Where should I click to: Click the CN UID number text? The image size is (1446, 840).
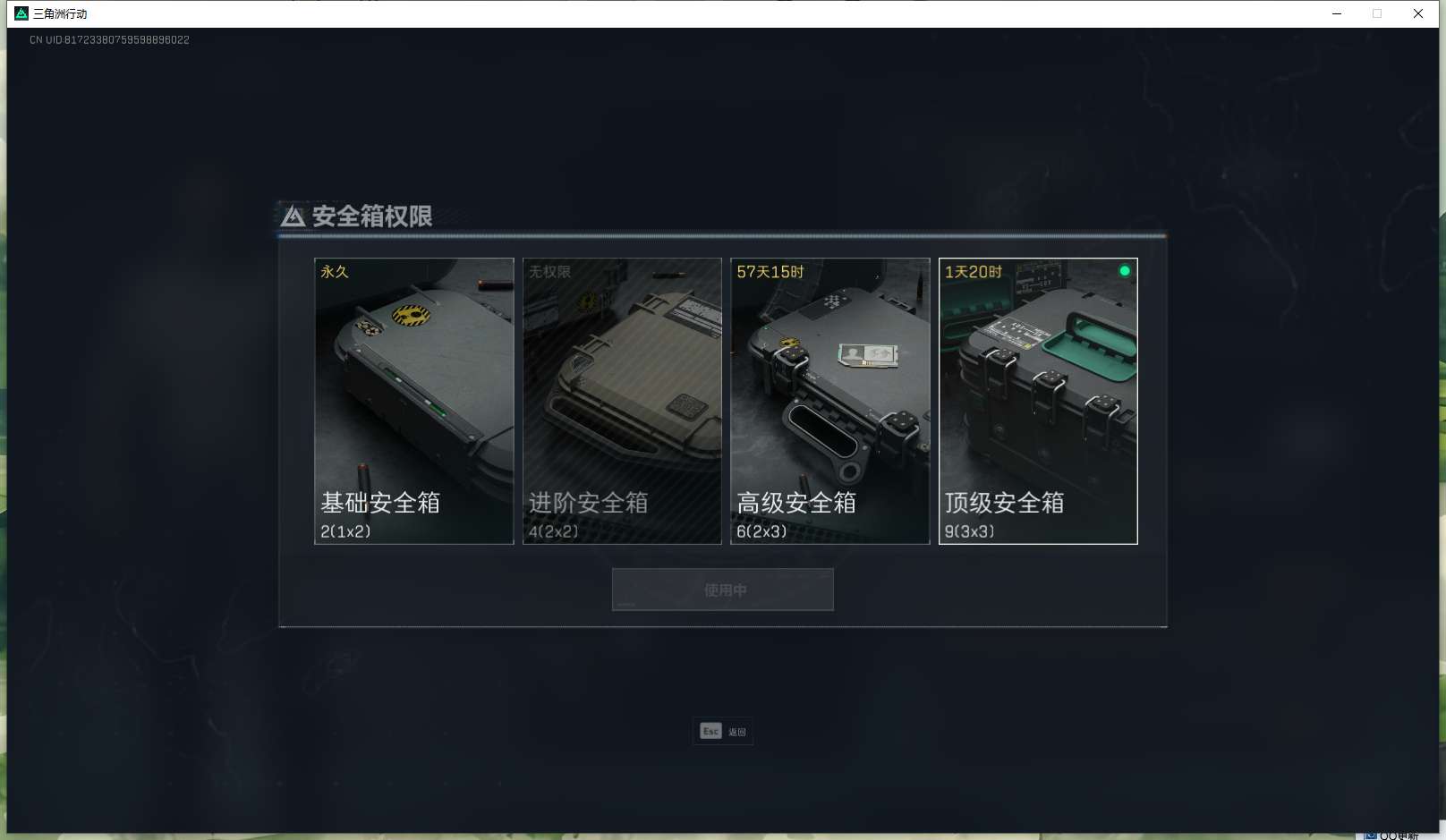tap(109, 40)
